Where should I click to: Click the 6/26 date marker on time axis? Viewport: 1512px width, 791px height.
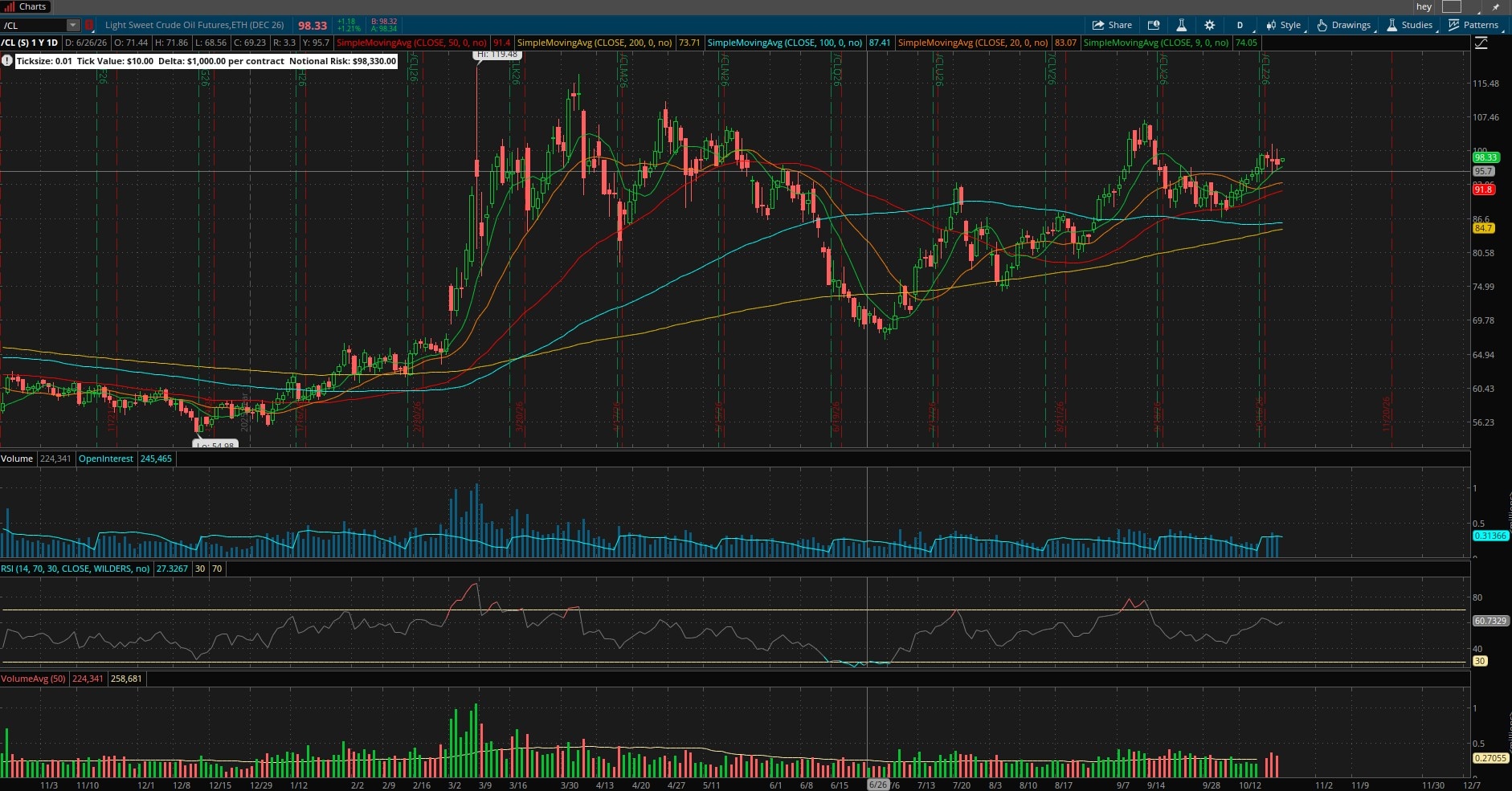point(878,785)
